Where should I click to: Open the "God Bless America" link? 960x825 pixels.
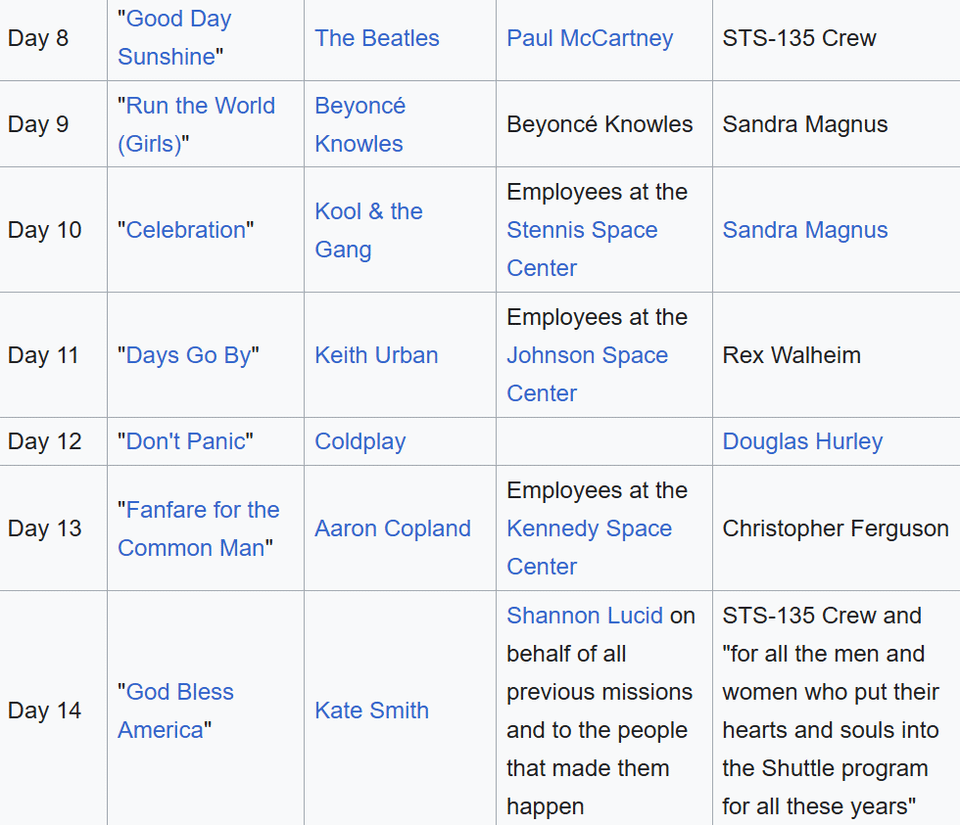180,692
